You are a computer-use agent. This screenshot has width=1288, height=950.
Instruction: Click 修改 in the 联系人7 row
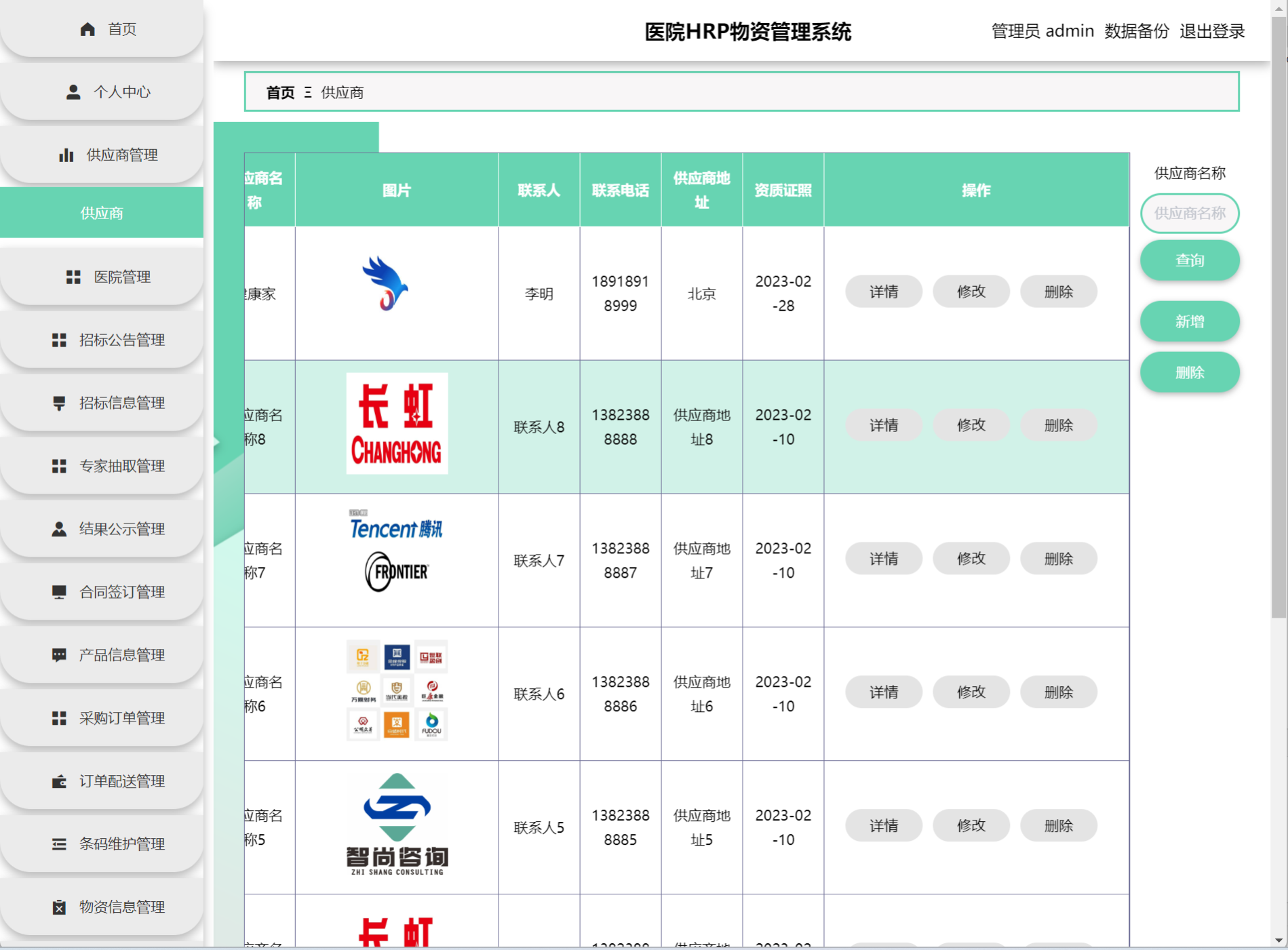coord(971,559)
